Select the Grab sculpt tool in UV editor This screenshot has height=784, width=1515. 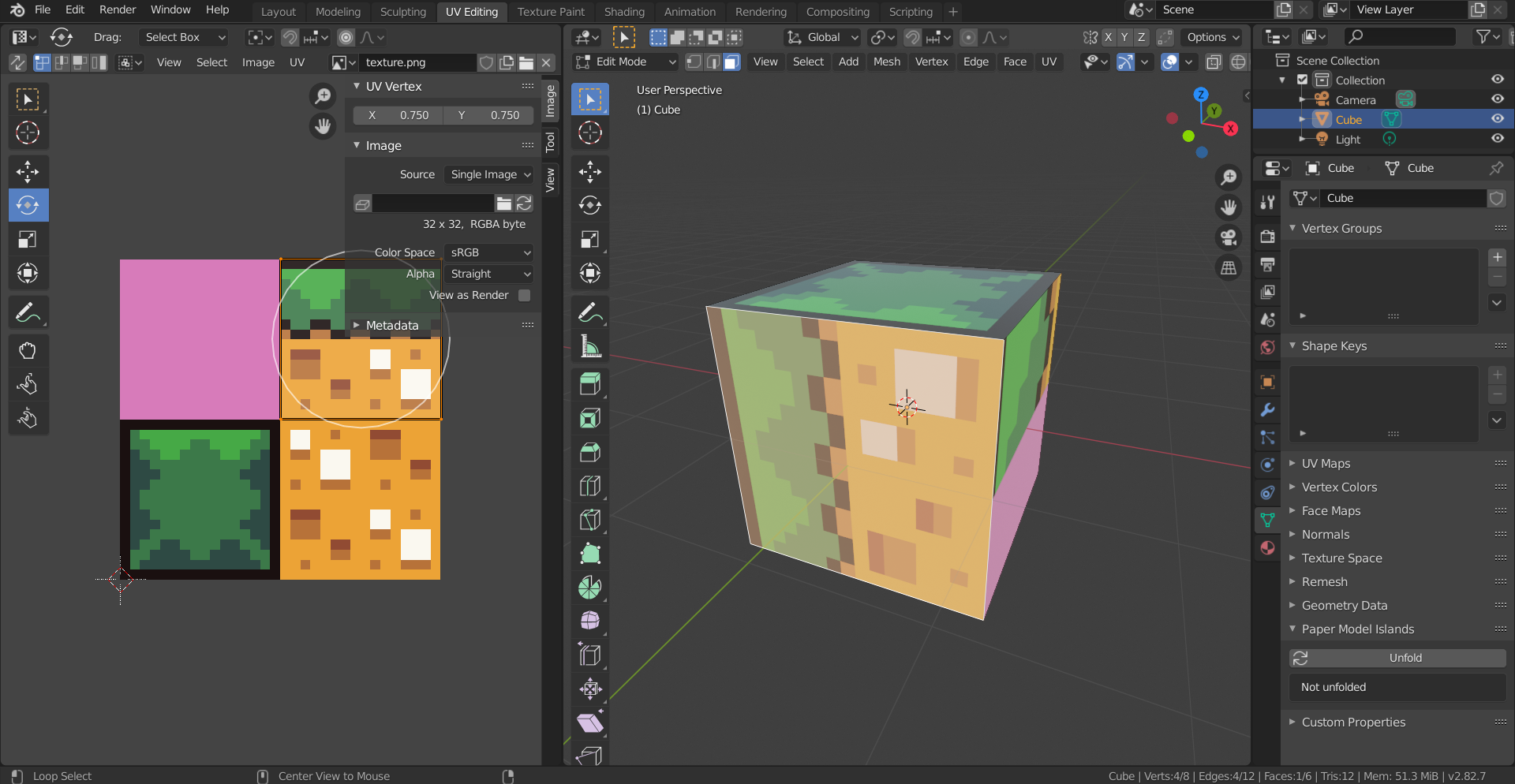point(28,351)
